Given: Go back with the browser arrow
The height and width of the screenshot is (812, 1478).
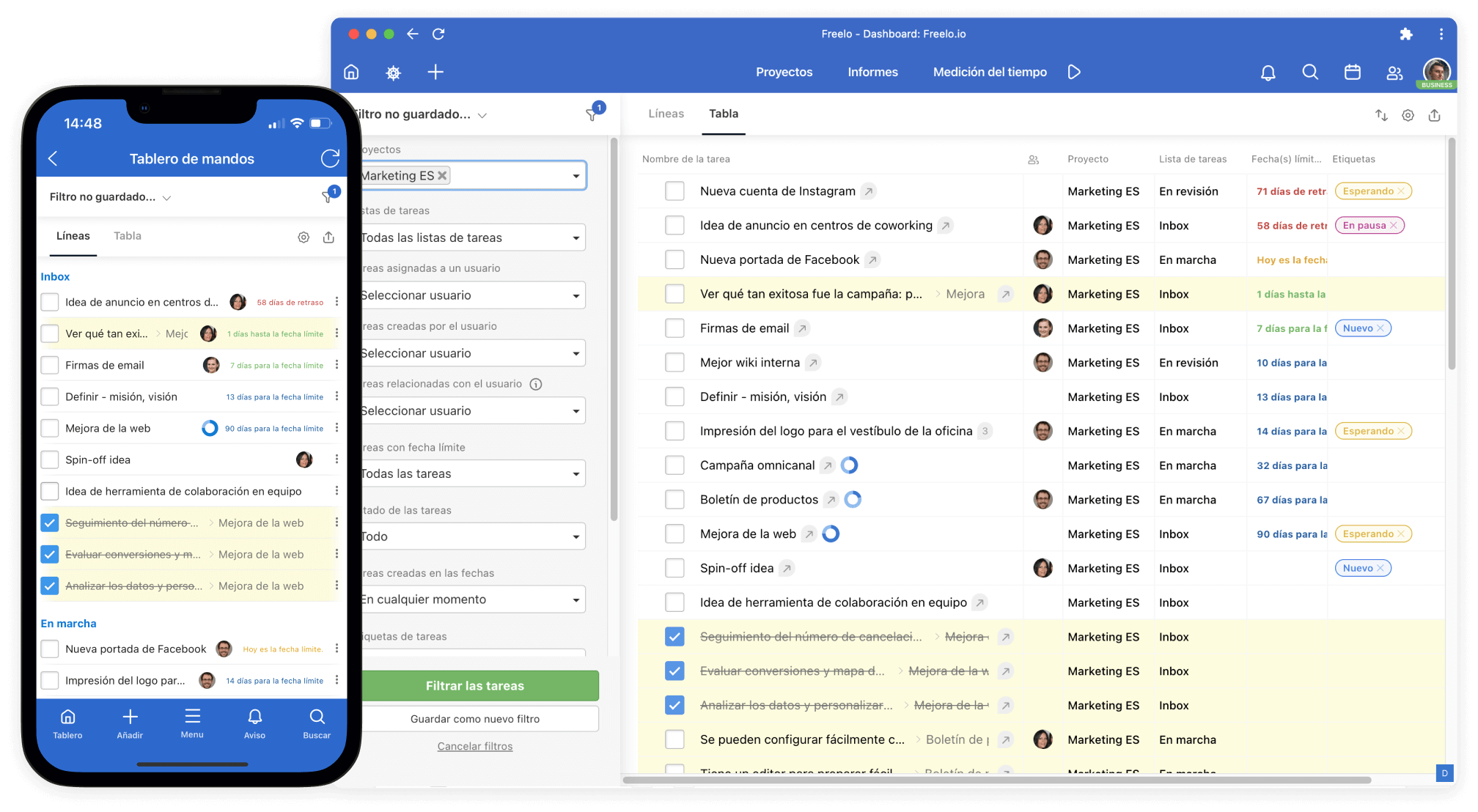Looking at the screenshot, I should [413, 34].
